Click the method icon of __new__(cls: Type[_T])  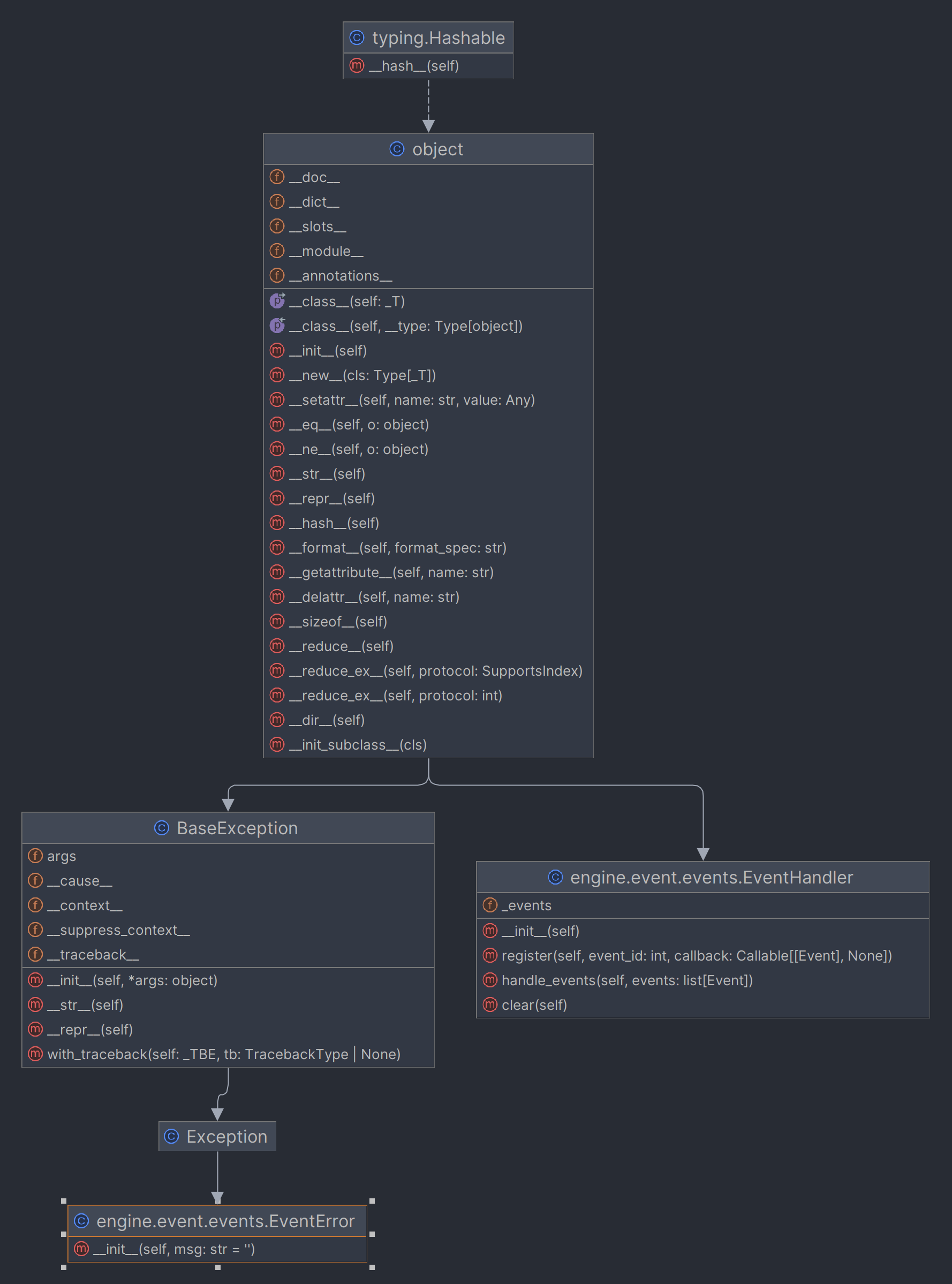tap(277, 375)
